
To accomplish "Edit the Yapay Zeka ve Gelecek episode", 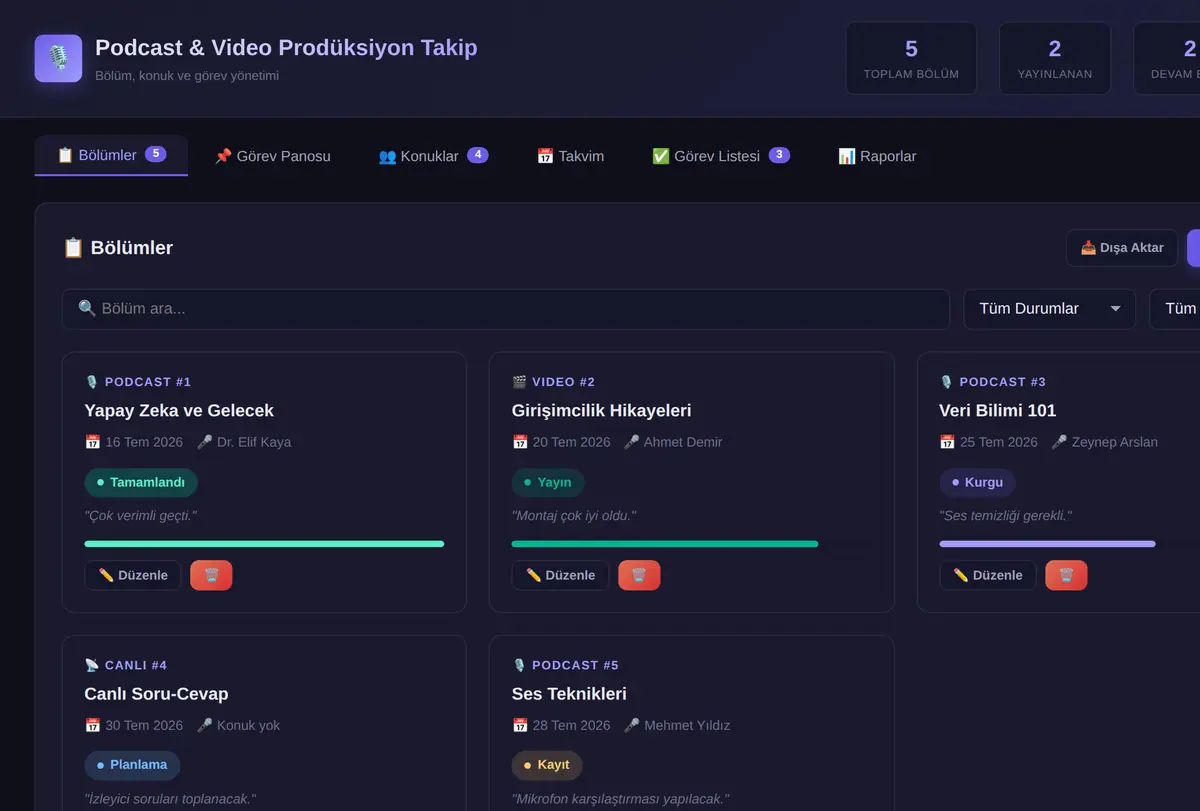I will pos(133,575).
